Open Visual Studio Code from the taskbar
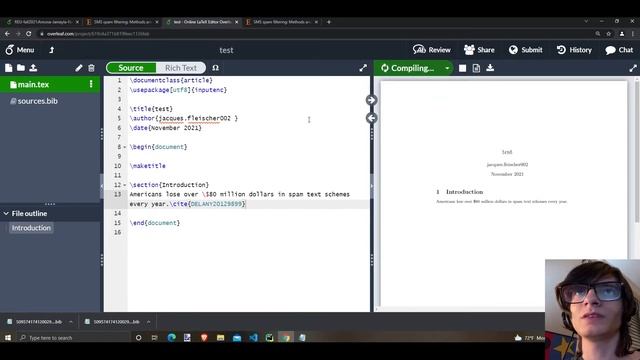The height and width of the screenshot is (360, 640). point(253,338)
